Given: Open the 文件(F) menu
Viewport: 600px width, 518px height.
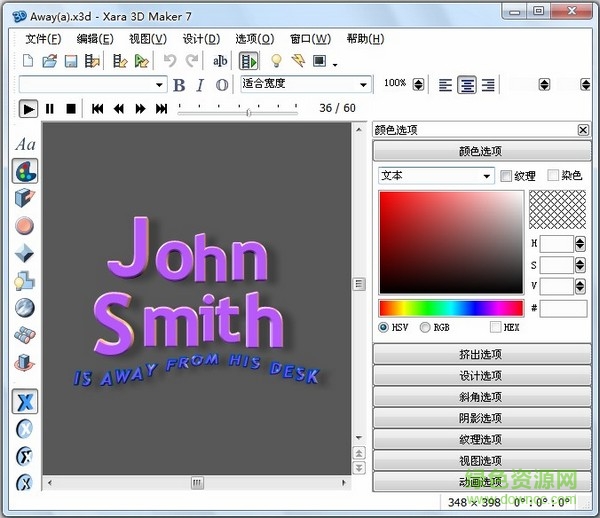Looking at the screenshot, I should click(43, 39).
